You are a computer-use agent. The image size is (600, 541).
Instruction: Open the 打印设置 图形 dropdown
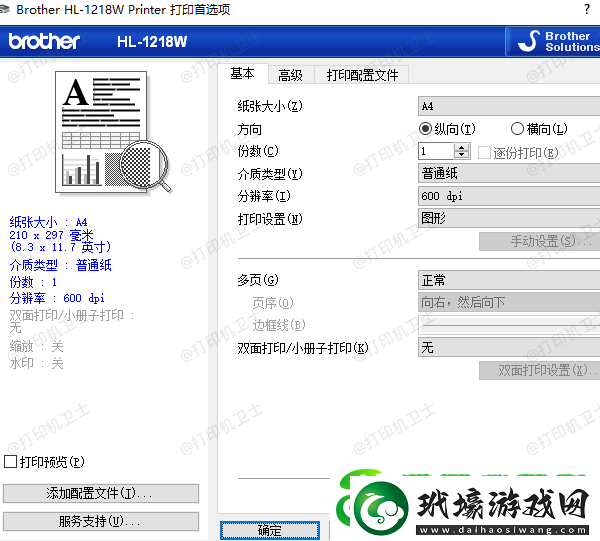pyautogui.click(x=509, y=218)
